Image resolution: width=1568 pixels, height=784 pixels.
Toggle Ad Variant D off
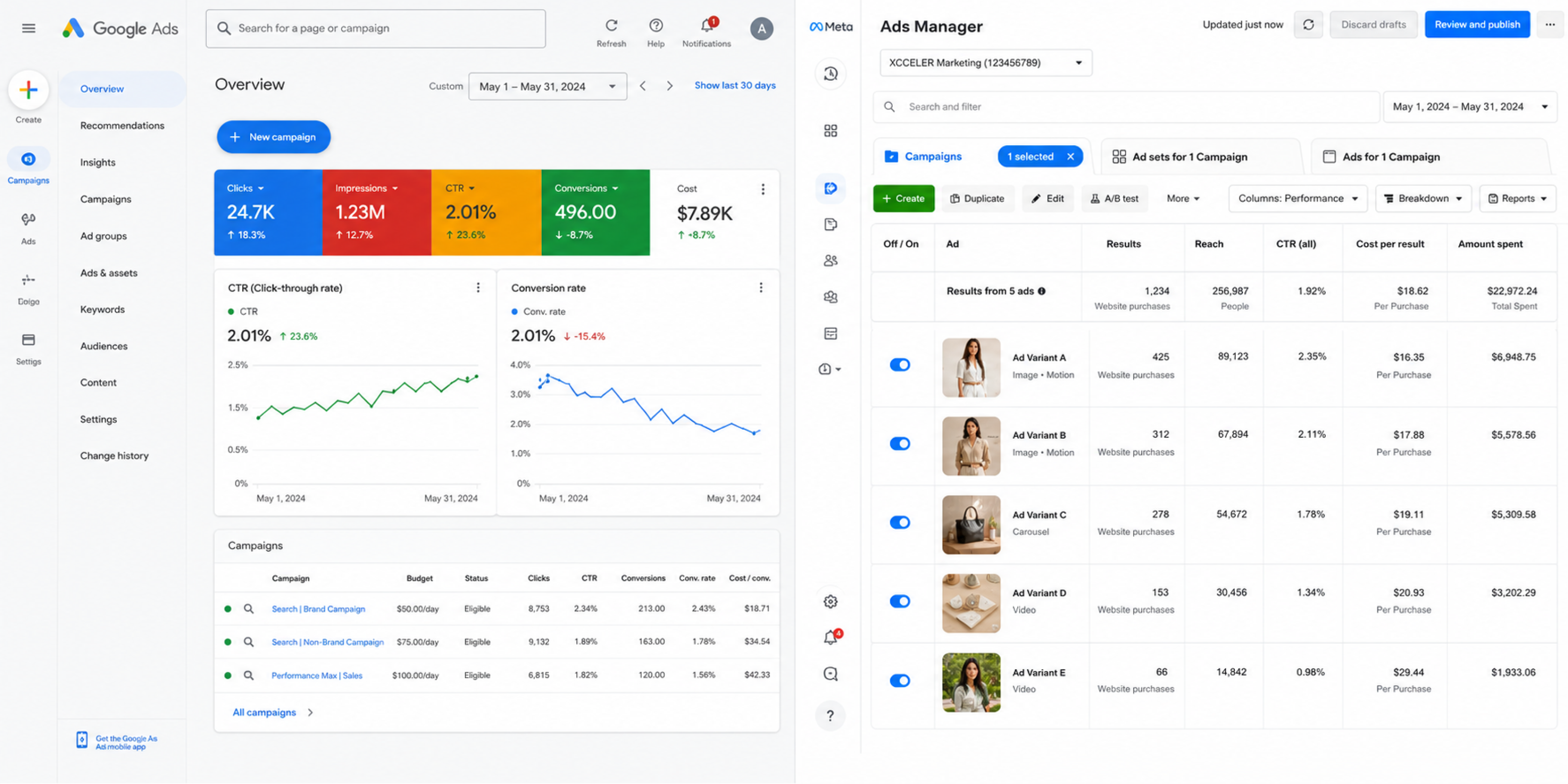900,602
